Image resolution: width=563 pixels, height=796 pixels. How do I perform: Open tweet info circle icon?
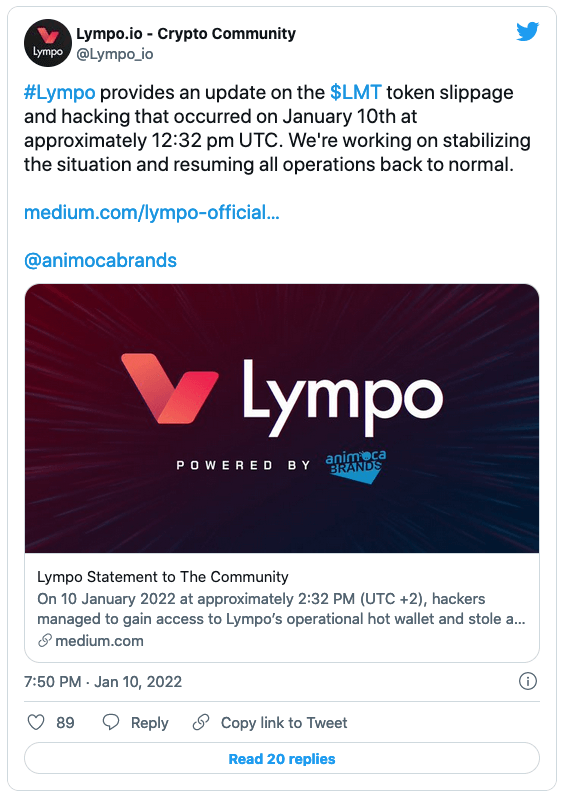[528, 681]
